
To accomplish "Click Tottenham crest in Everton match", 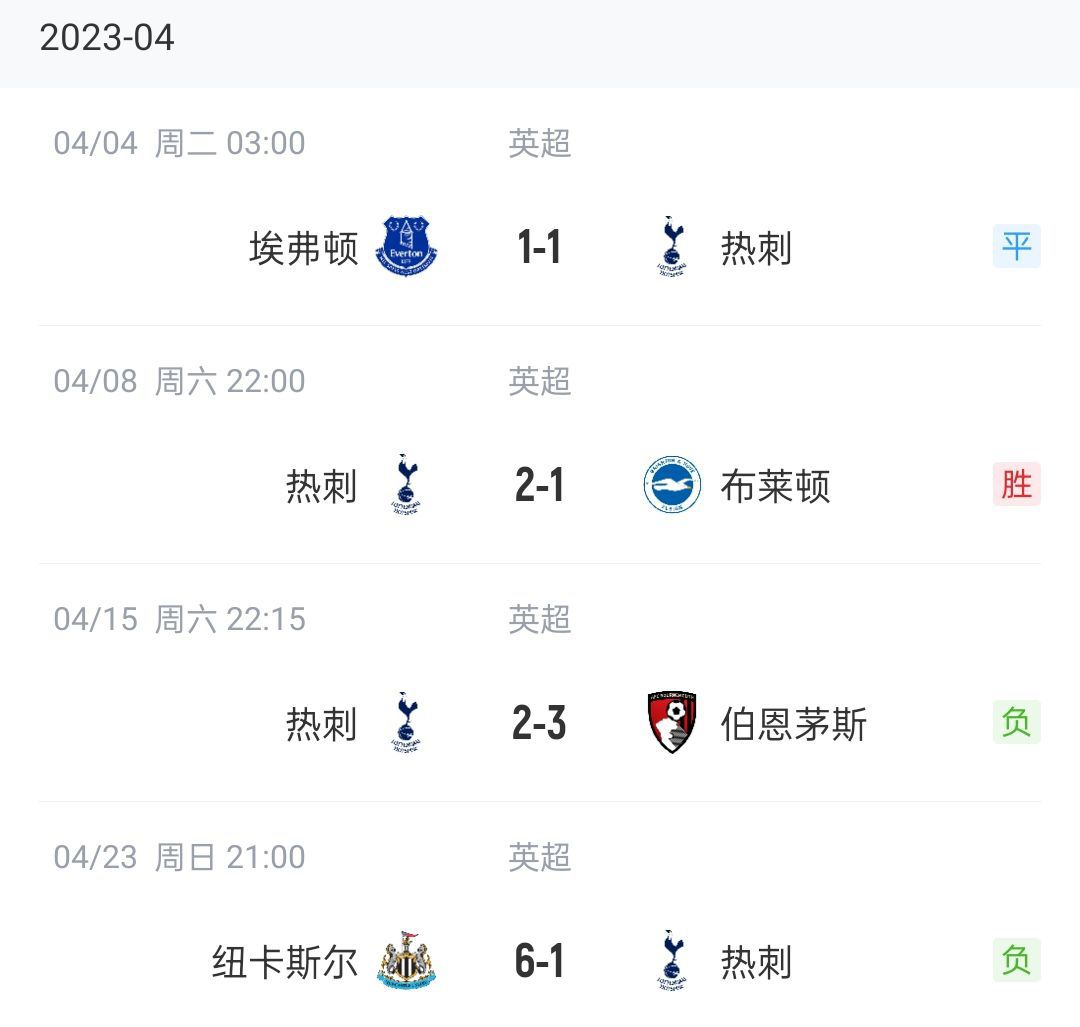I will coord(672,247).
